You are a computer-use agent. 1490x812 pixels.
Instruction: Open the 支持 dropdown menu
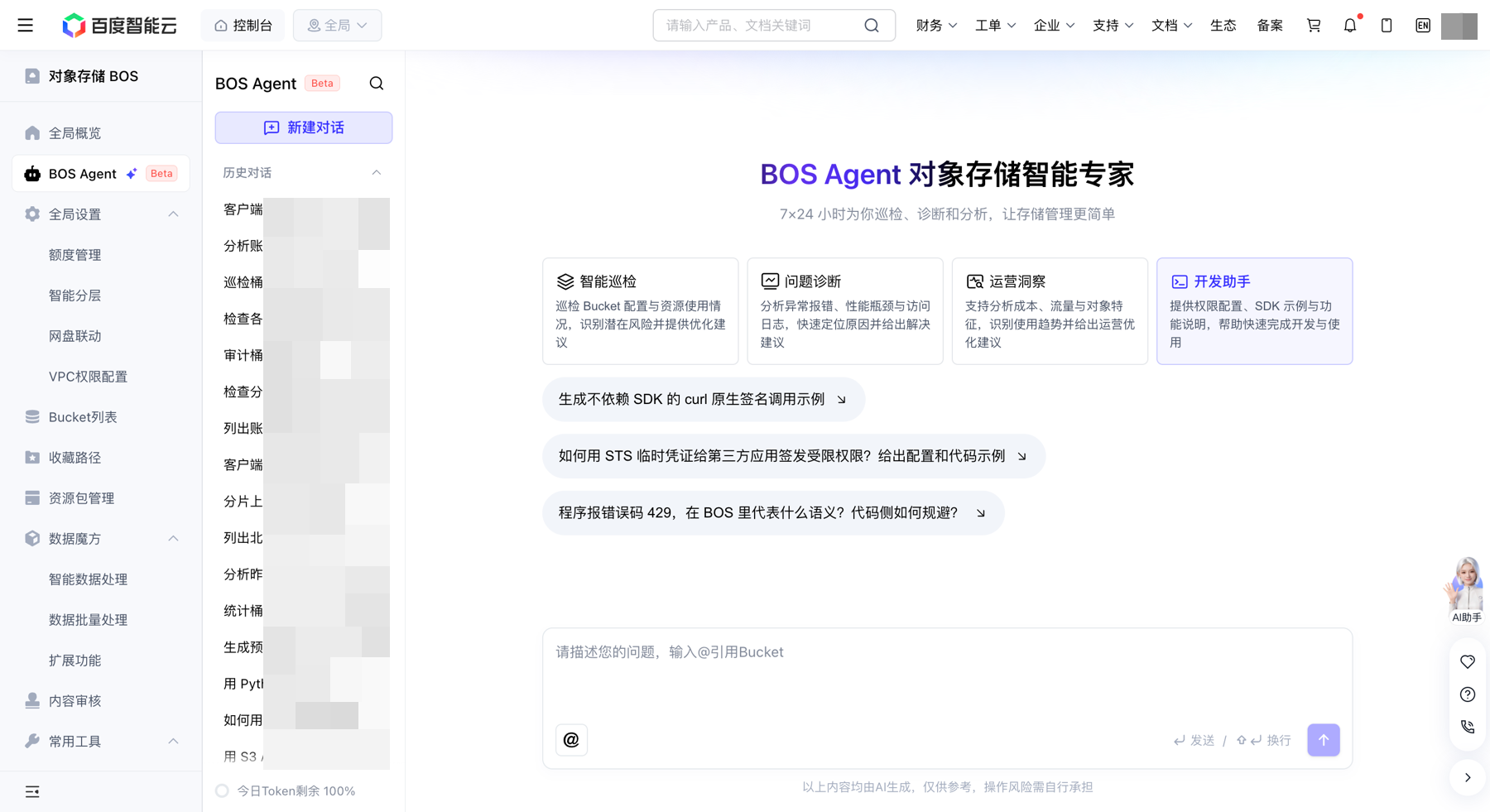click(x=1113, y=26)
